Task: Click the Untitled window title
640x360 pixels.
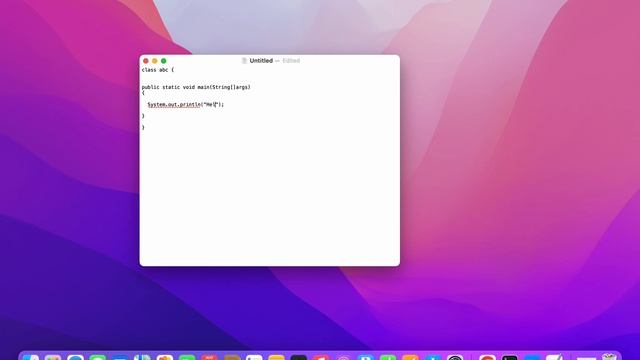Action: (261, 61)
